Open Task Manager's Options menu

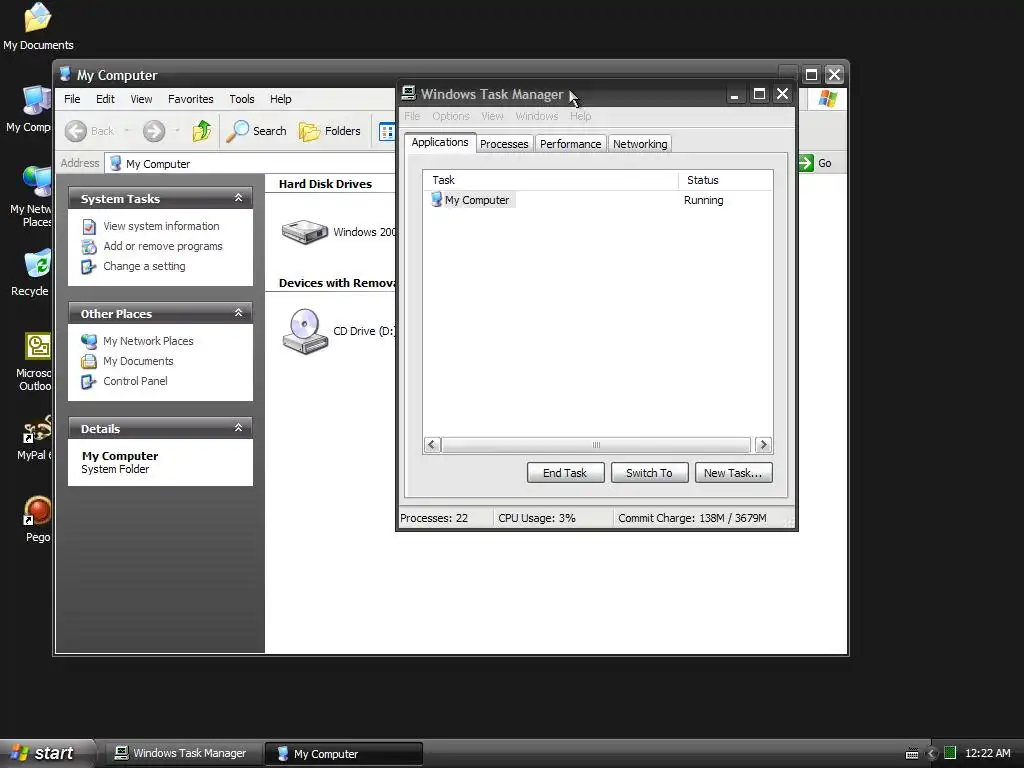point(451,116)
